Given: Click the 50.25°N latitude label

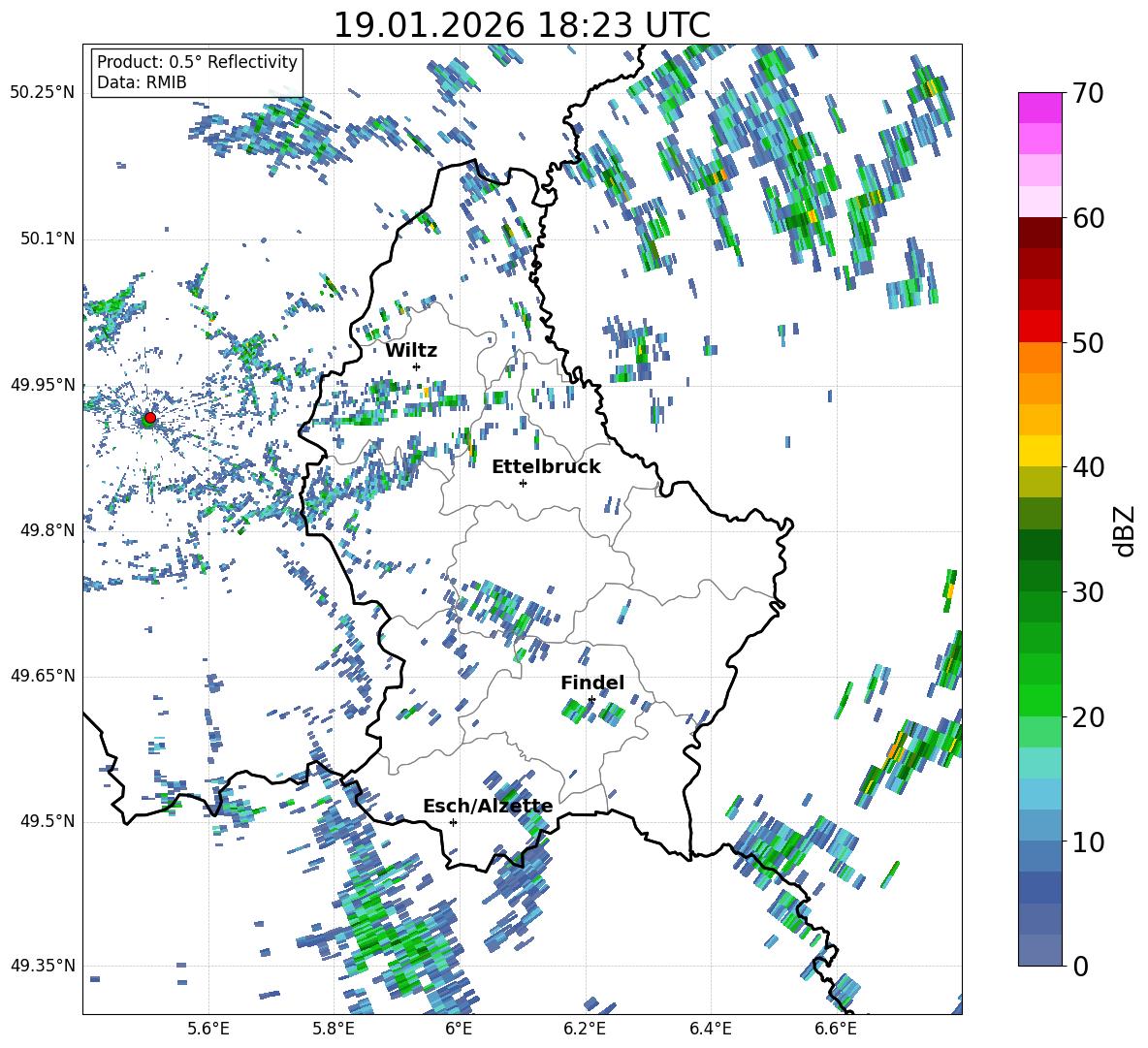Looking at the screenshot, I should click(x=43, y=93).
